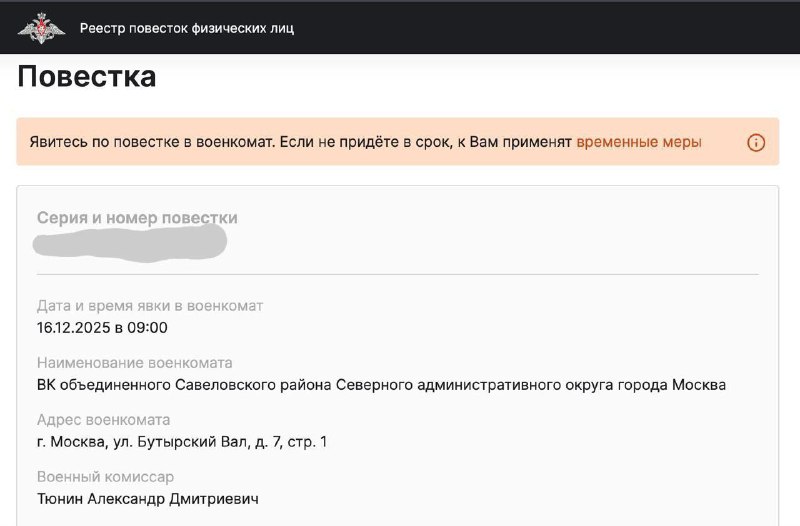This screenshot has height=526, width=800.
Task: Click the redacted summons number
Action: [x=130, y=243]
